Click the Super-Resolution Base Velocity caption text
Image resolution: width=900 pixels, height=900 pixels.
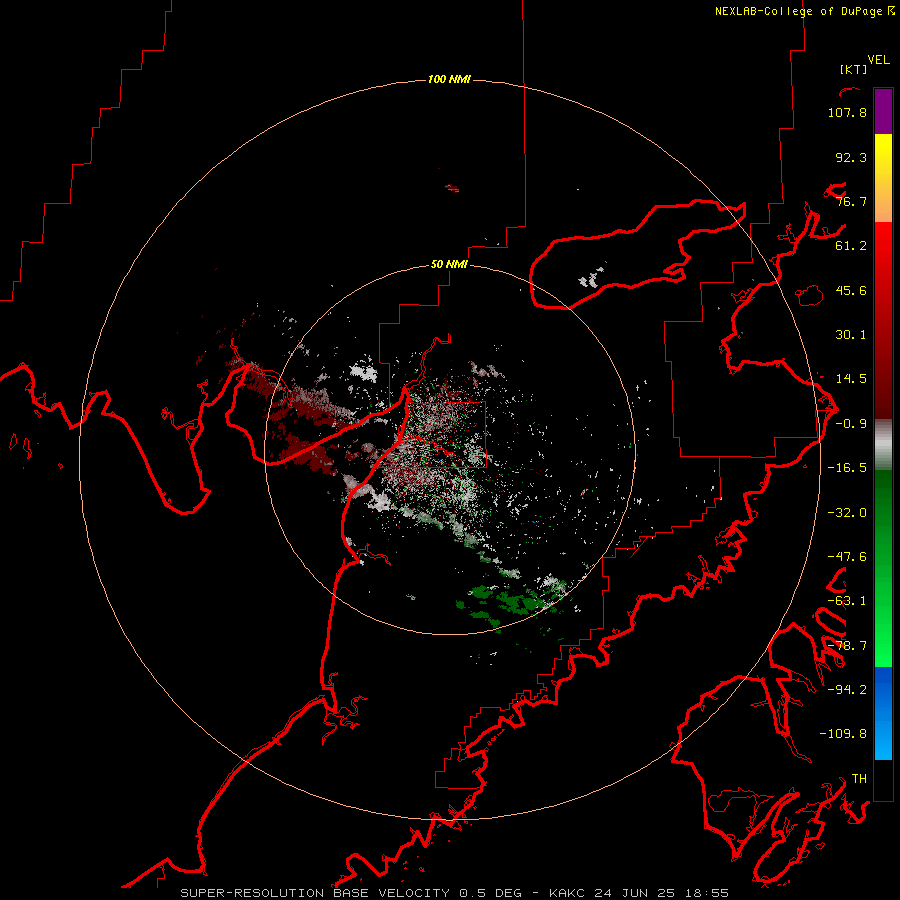455,893
